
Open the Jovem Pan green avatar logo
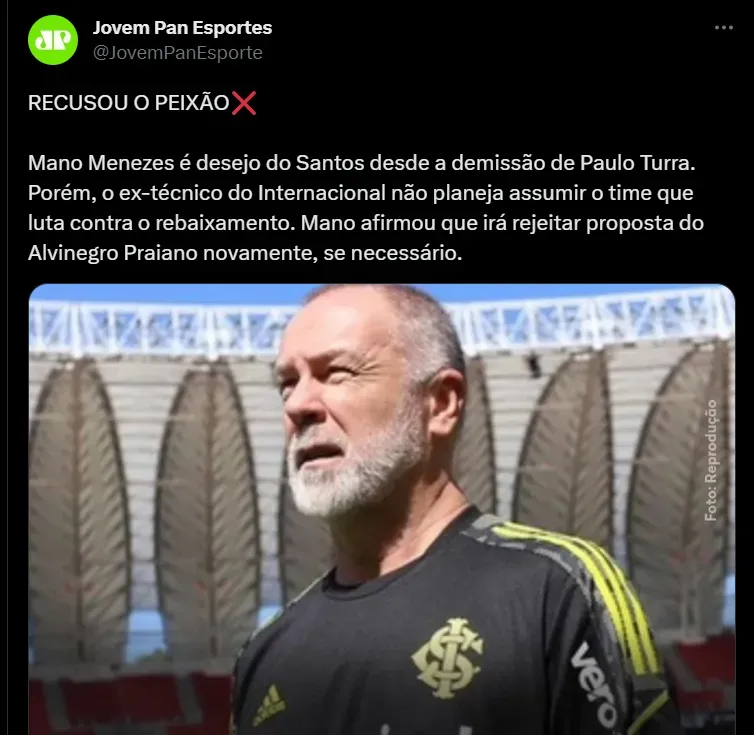53,40
